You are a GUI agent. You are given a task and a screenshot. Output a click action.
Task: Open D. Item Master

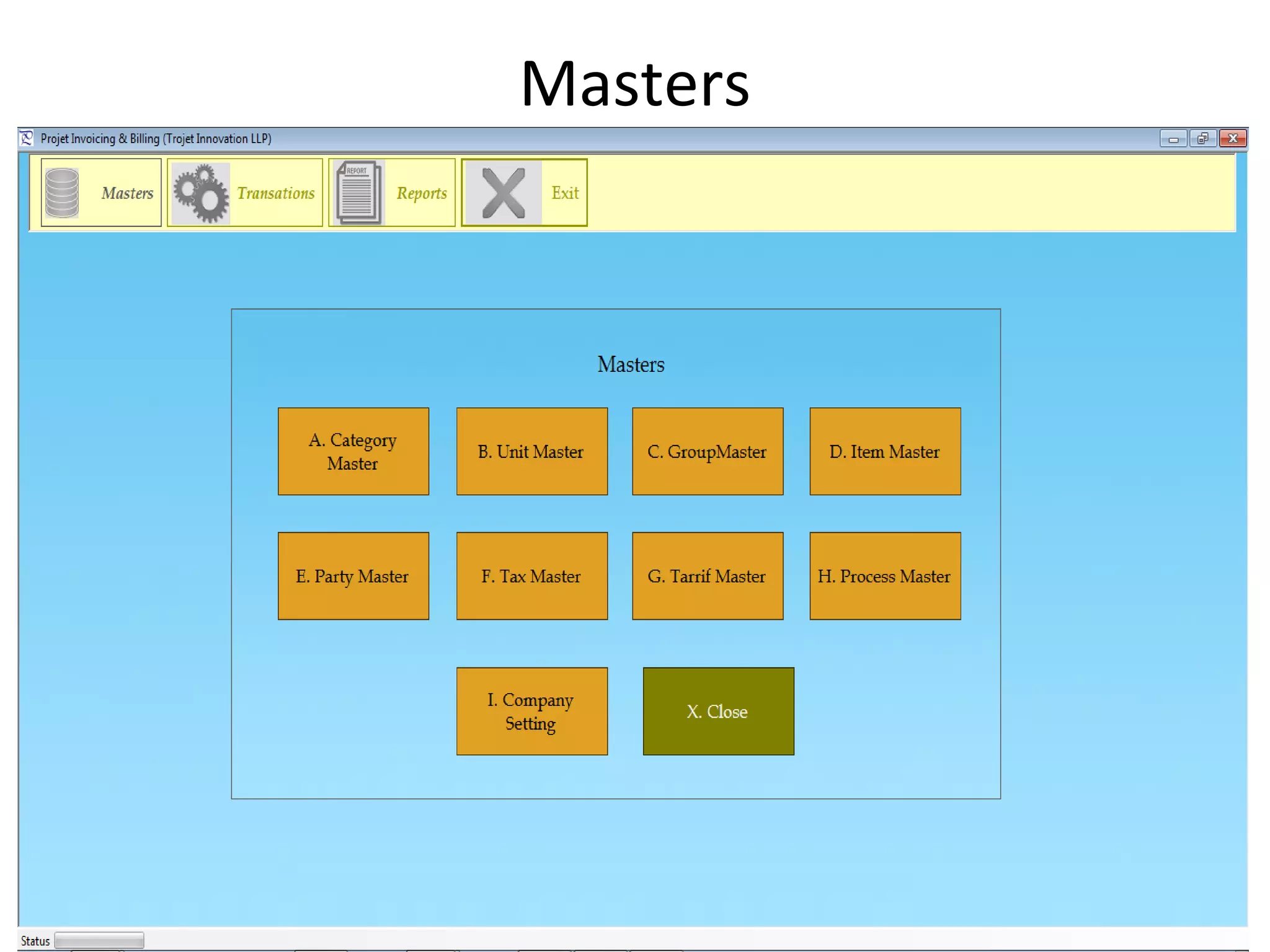(885, 451)
